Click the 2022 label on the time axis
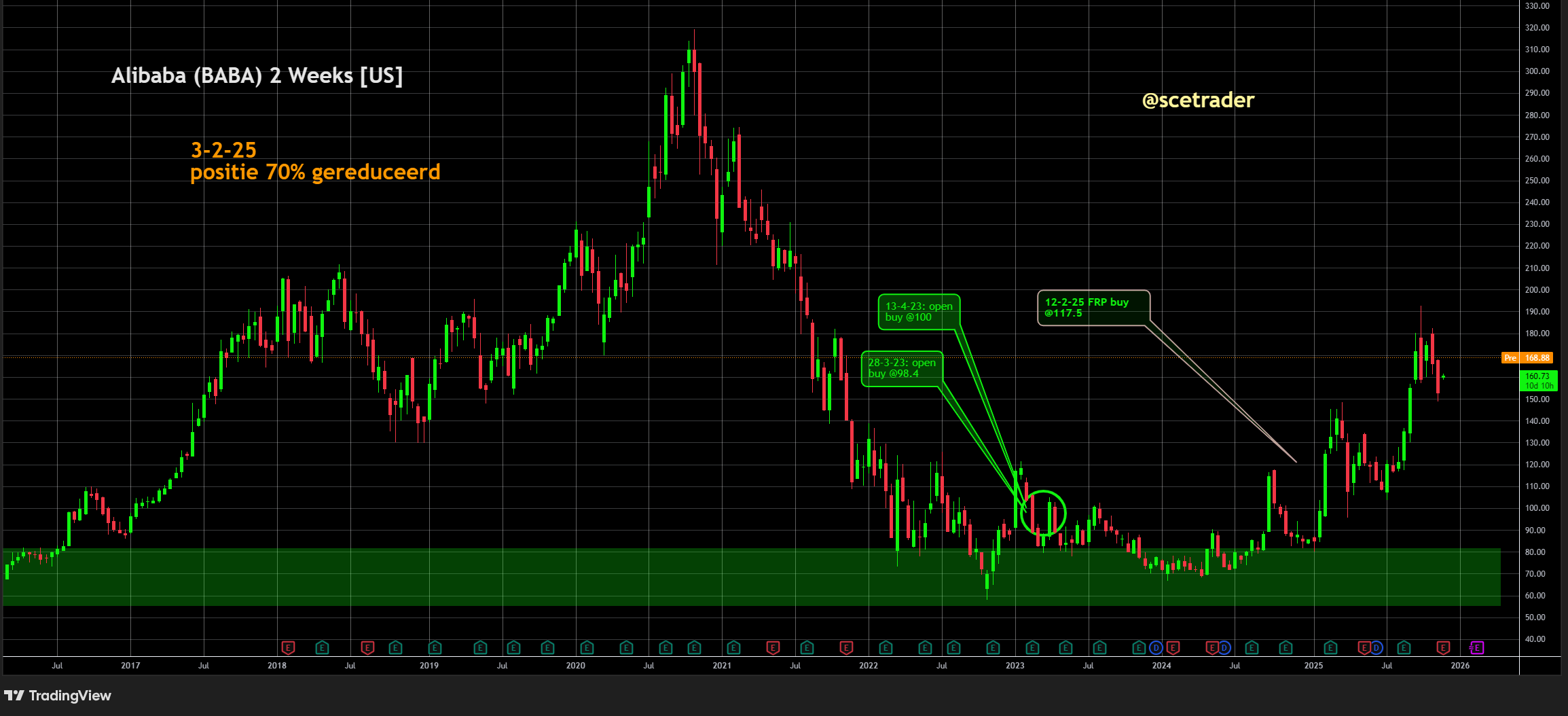This screenshot has width=1568, height=716. pyautogui.click(x=868, y=666)
